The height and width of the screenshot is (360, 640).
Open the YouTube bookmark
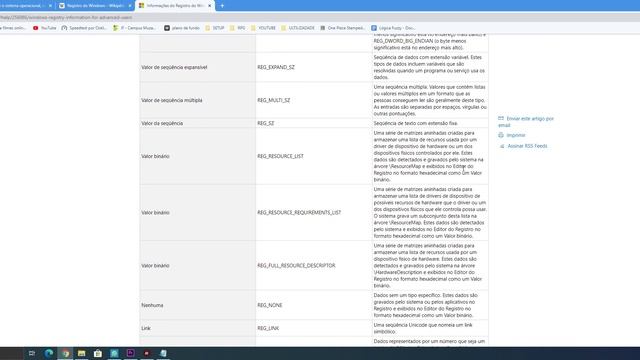44,28
